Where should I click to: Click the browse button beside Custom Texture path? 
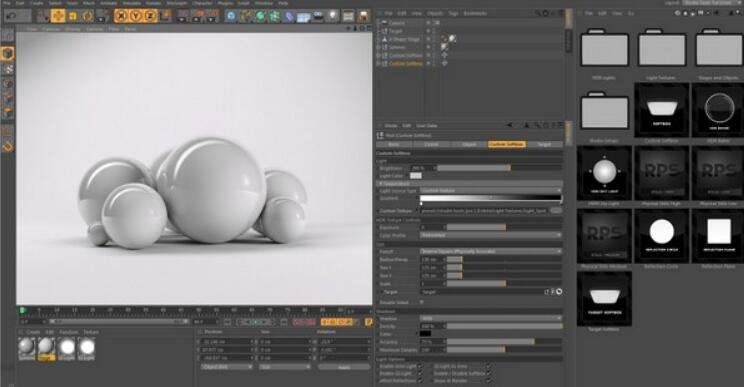pos(556,211)
